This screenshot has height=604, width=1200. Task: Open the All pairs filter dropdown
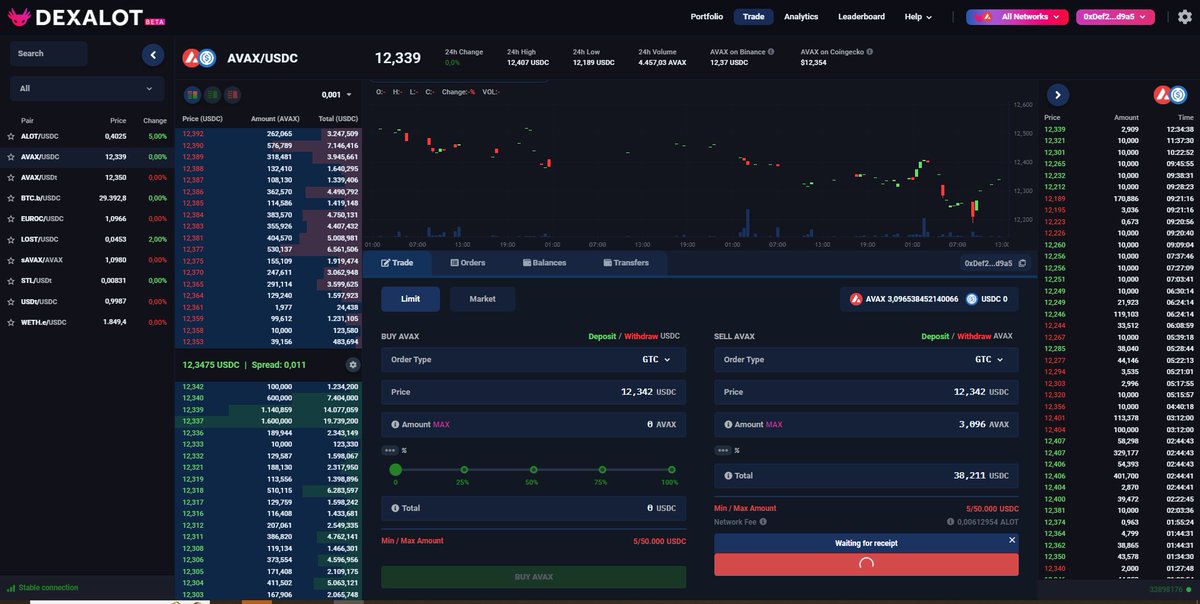tap(87, 88)
